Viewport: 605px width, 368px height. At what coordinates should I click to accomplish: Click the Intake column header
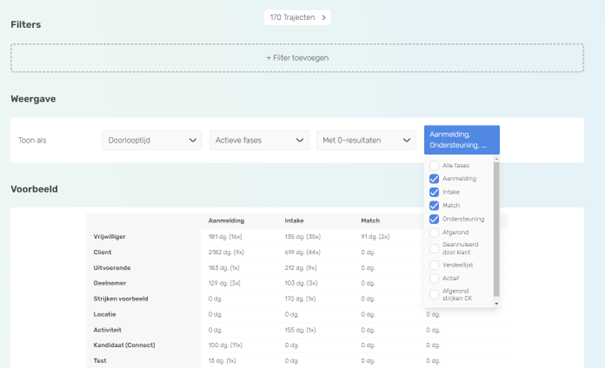tap(294, 221)
